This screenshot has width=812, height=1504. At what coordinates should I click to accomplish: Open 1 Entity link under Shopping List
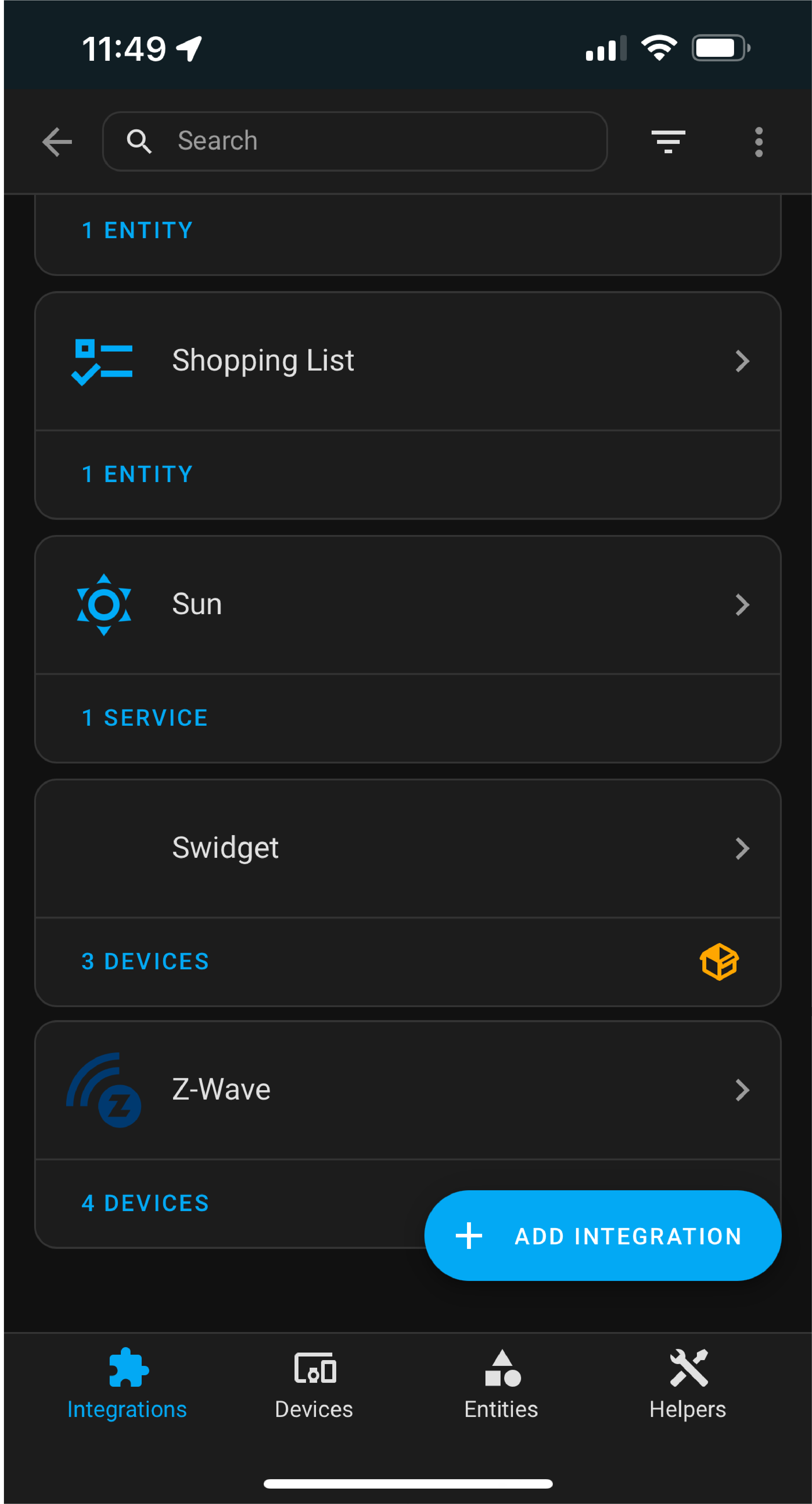tap(137, 474)
